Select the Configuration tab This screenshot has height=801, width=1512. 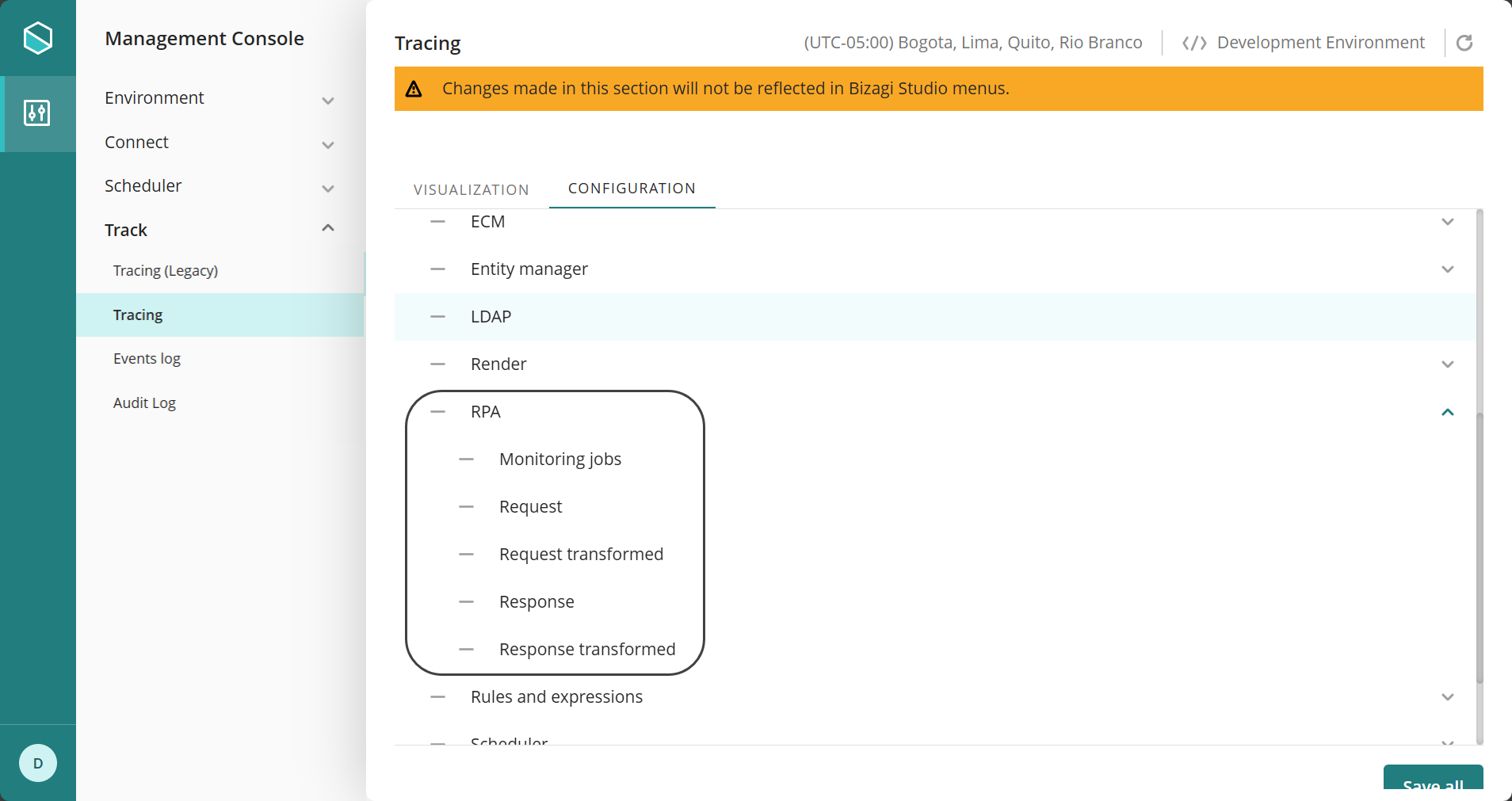coord(632,189)
